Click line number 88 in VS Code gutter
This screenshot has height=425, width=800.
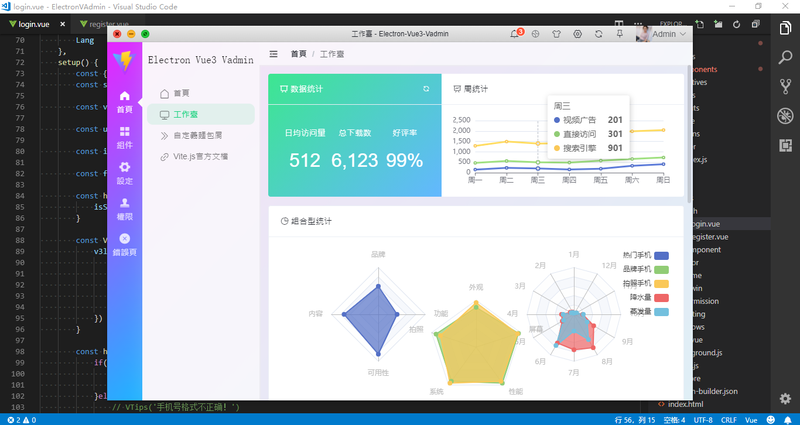19,240
